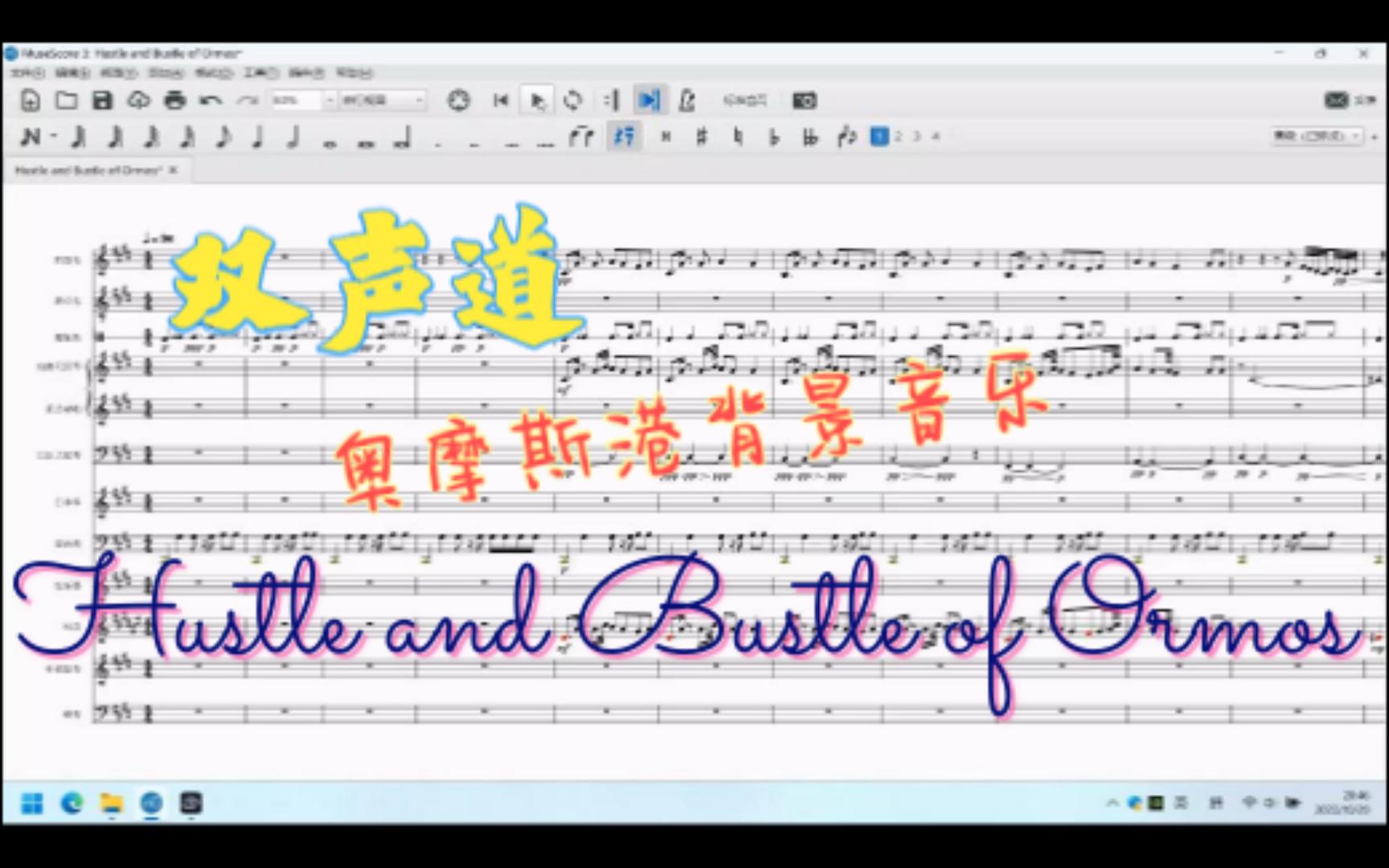Start playback with the play button
The width and height of the screenshot is (1389, 868).
click(x=537, y=100)
